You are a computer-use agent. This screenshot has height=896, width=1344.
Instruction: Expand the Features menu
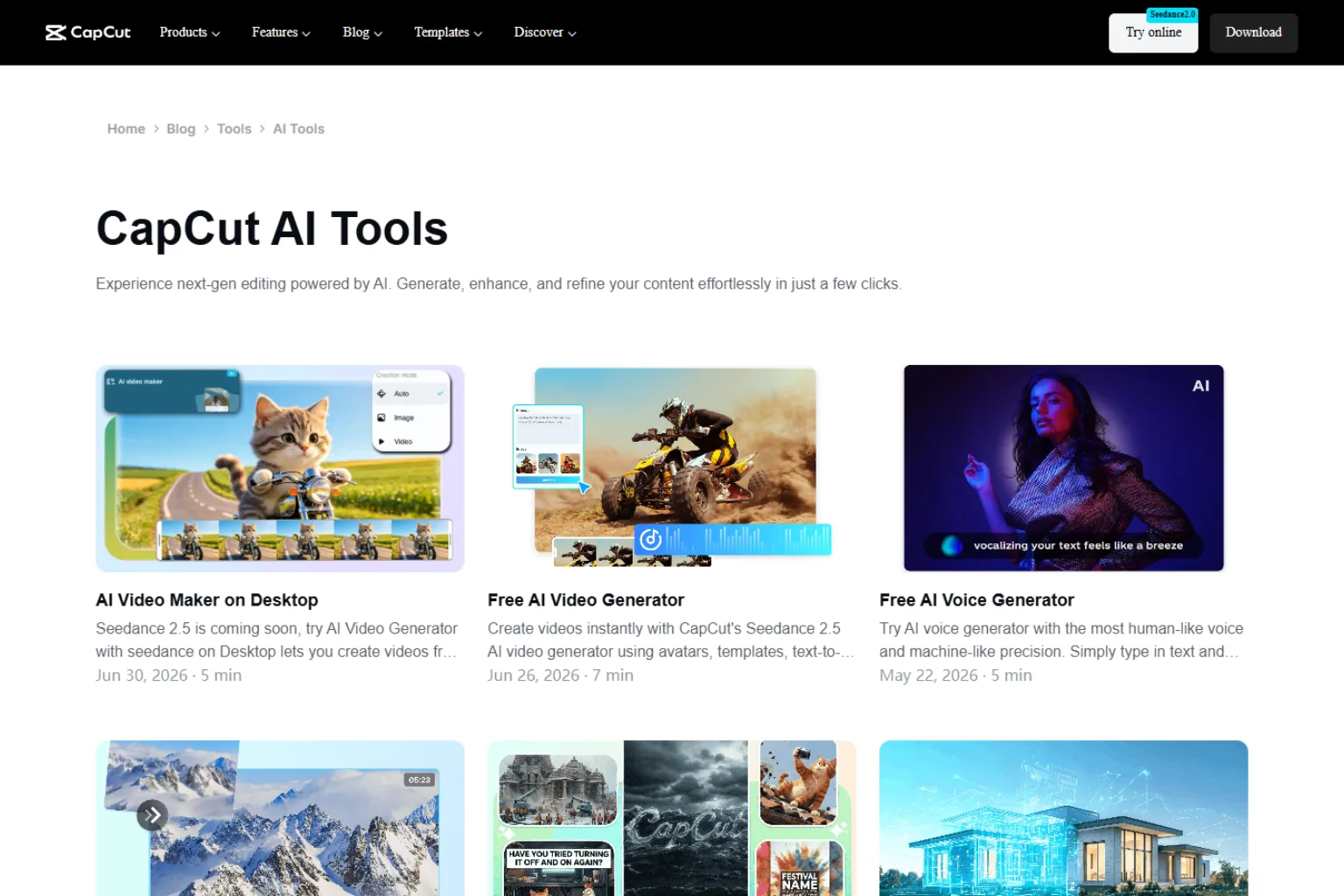(281, 32)
